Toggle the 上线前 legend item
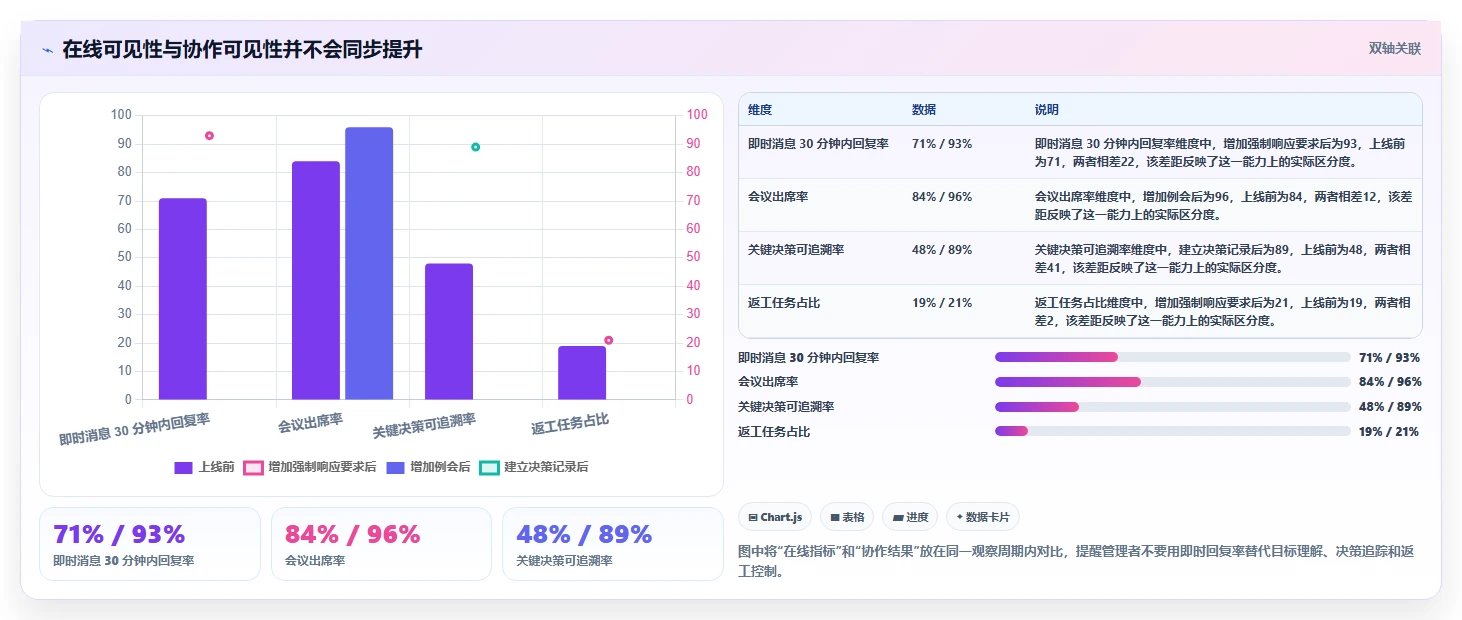This screenshot has height=620, width=1462. [204, 467]
